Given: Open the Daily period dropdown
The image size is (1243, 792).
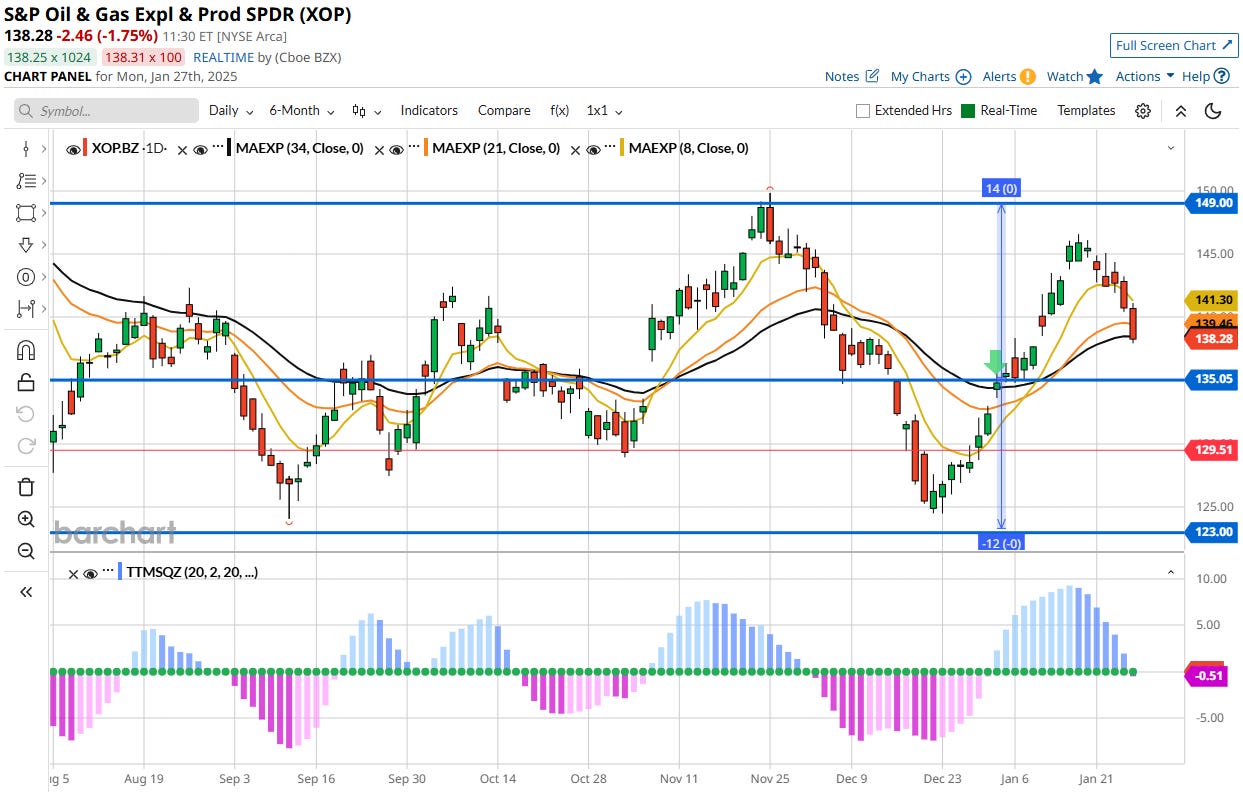Looking at the screenshot, I should click(x=231, y=111).
